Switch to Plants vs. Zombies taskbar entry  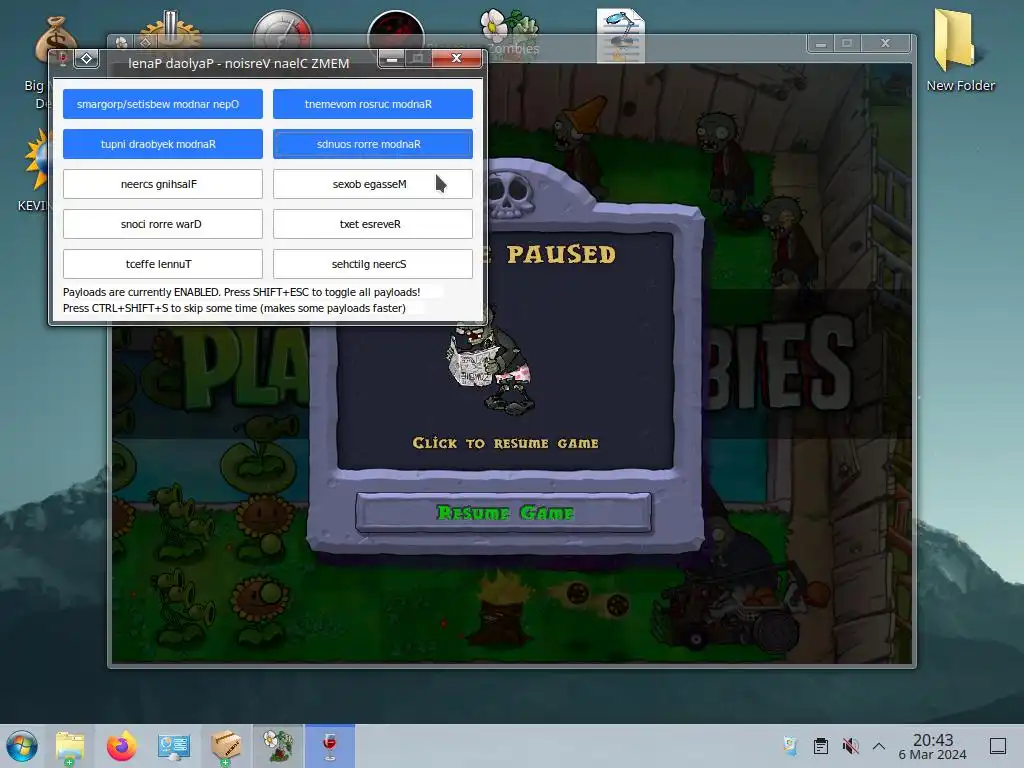[278, 746]
